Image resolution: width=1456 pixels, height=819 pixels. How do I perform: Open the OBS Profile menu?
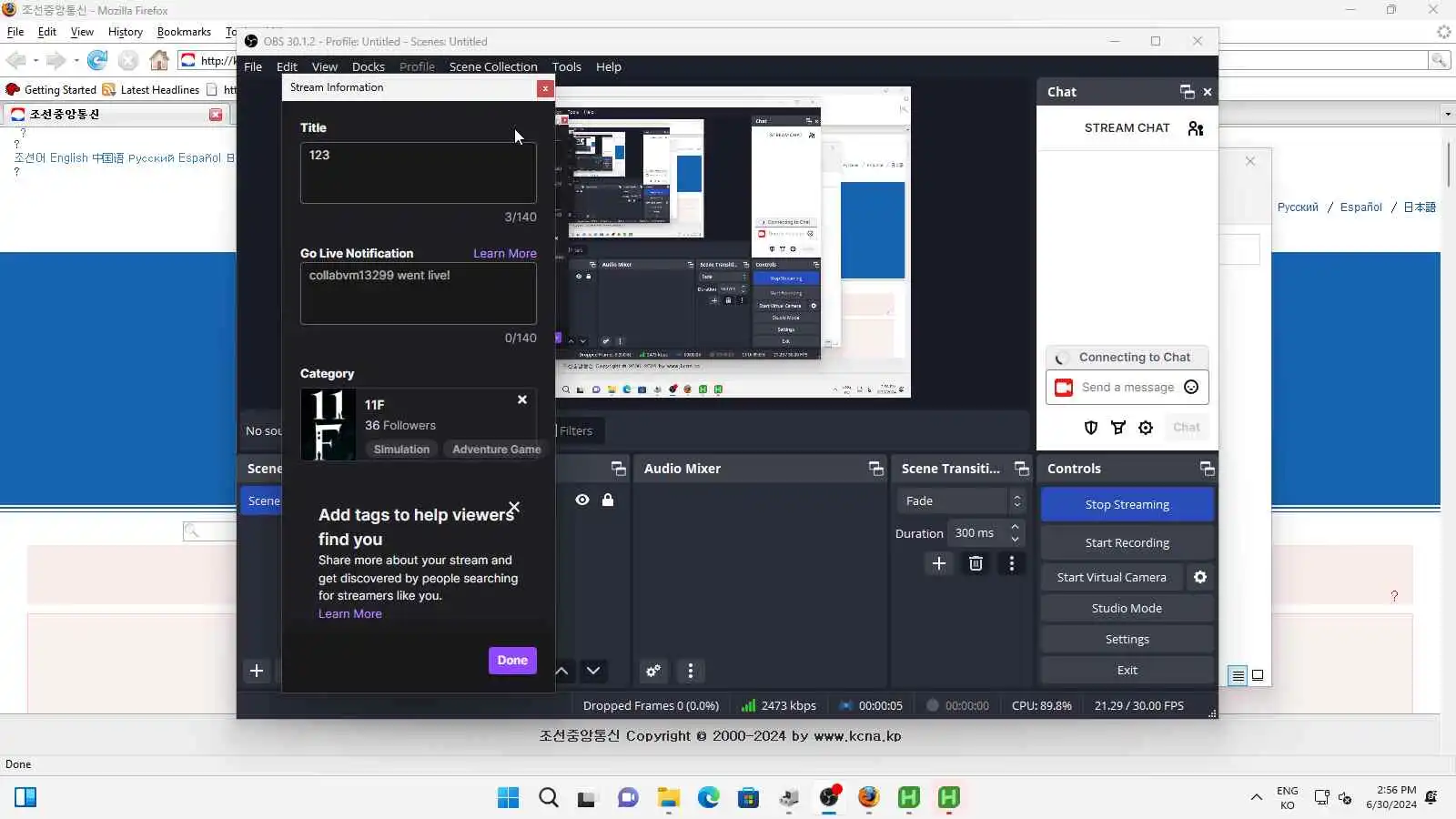[x=417, y=67]
